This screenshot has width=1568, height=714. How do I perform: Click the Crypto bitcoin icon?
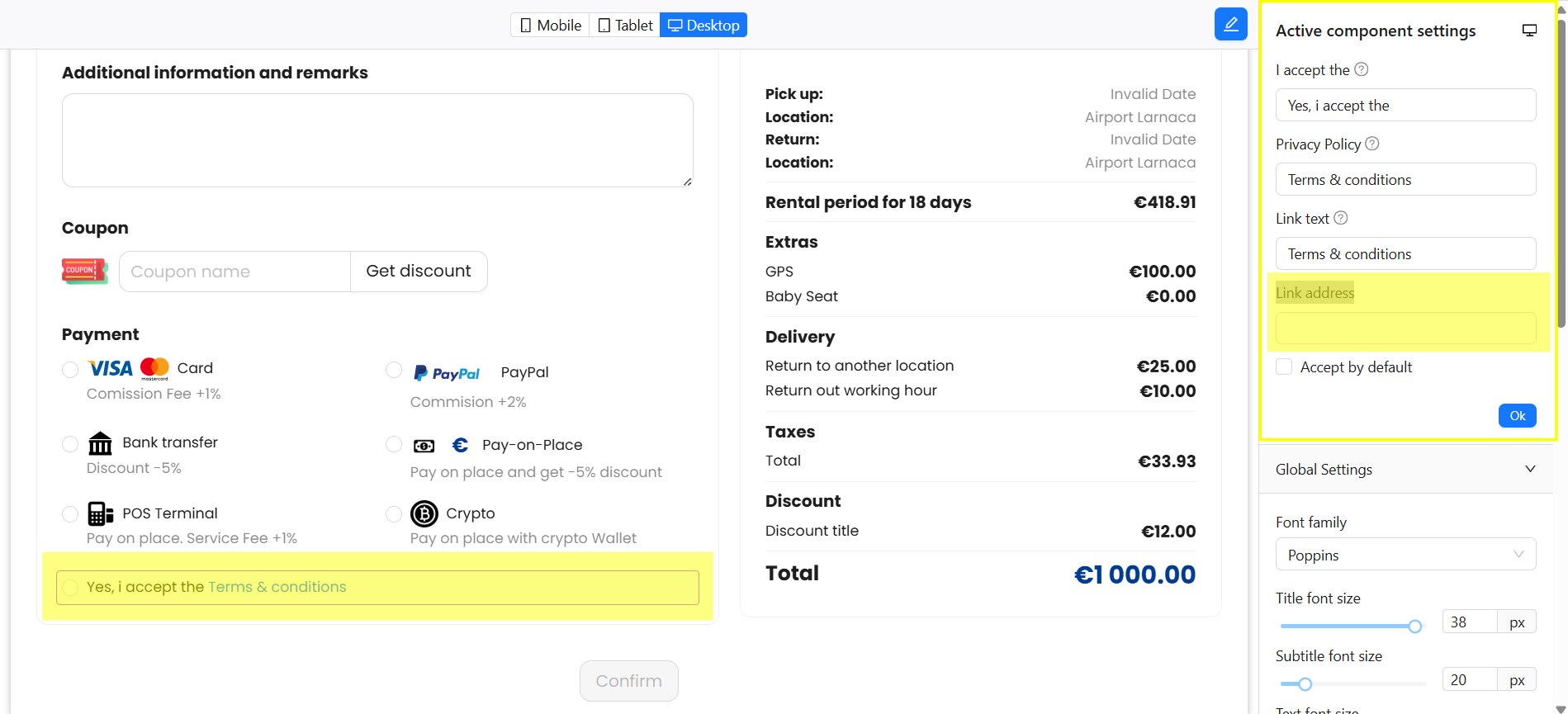(424, 513)
